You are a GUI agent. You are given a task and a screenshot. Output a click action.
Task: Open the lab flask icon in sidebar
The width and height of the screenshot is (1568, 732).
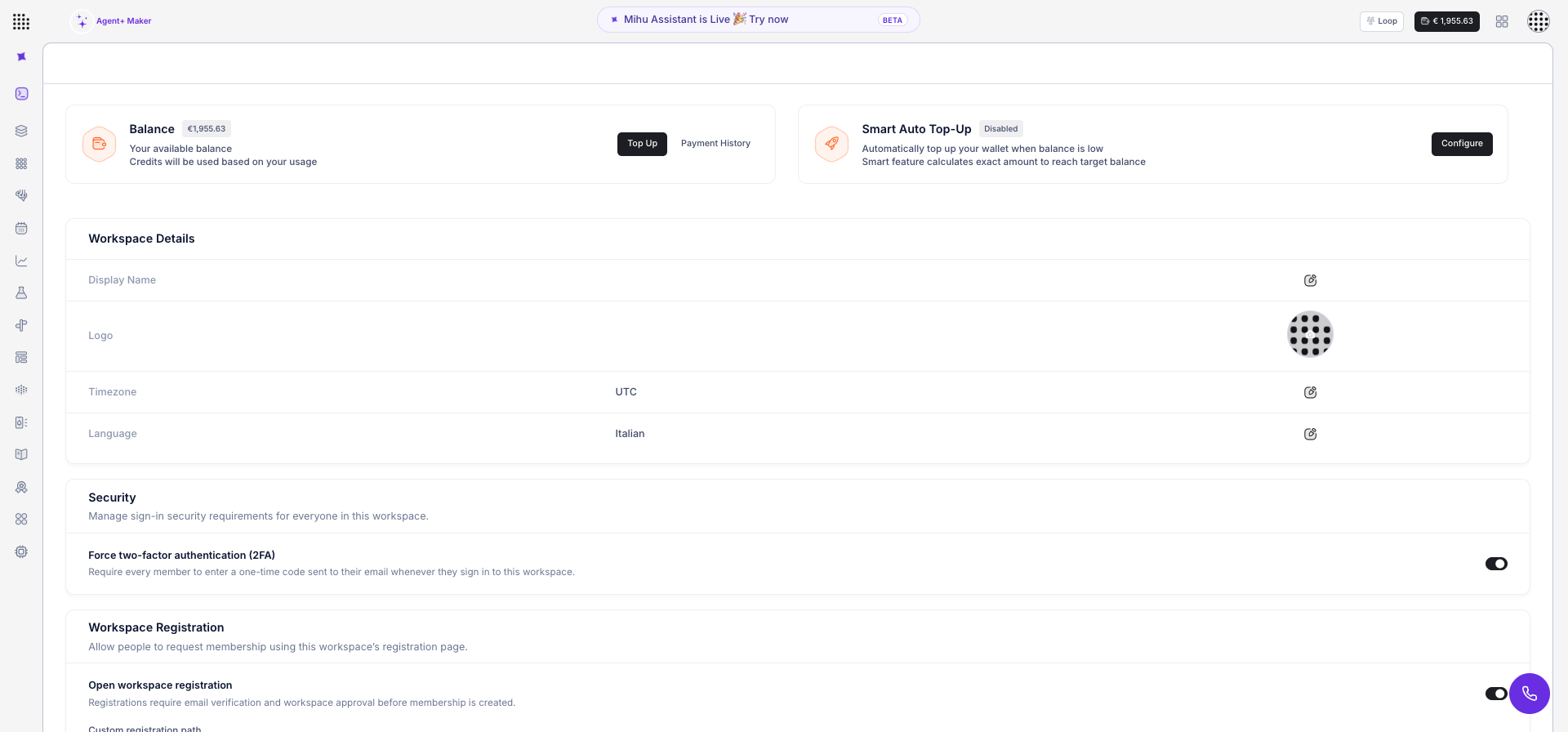point(21,292)
